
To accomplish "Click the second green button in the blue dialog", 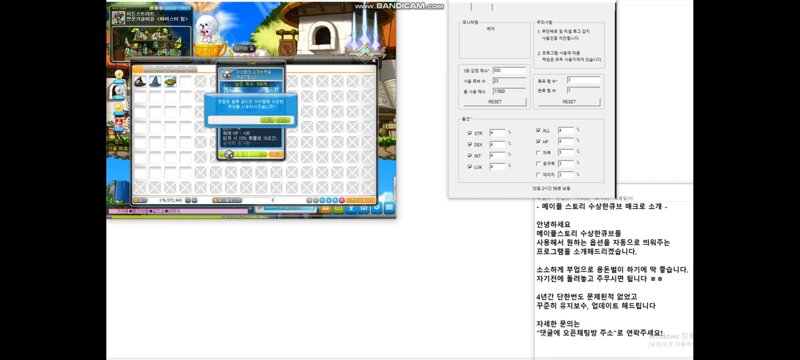I will (x=283, y=120).
